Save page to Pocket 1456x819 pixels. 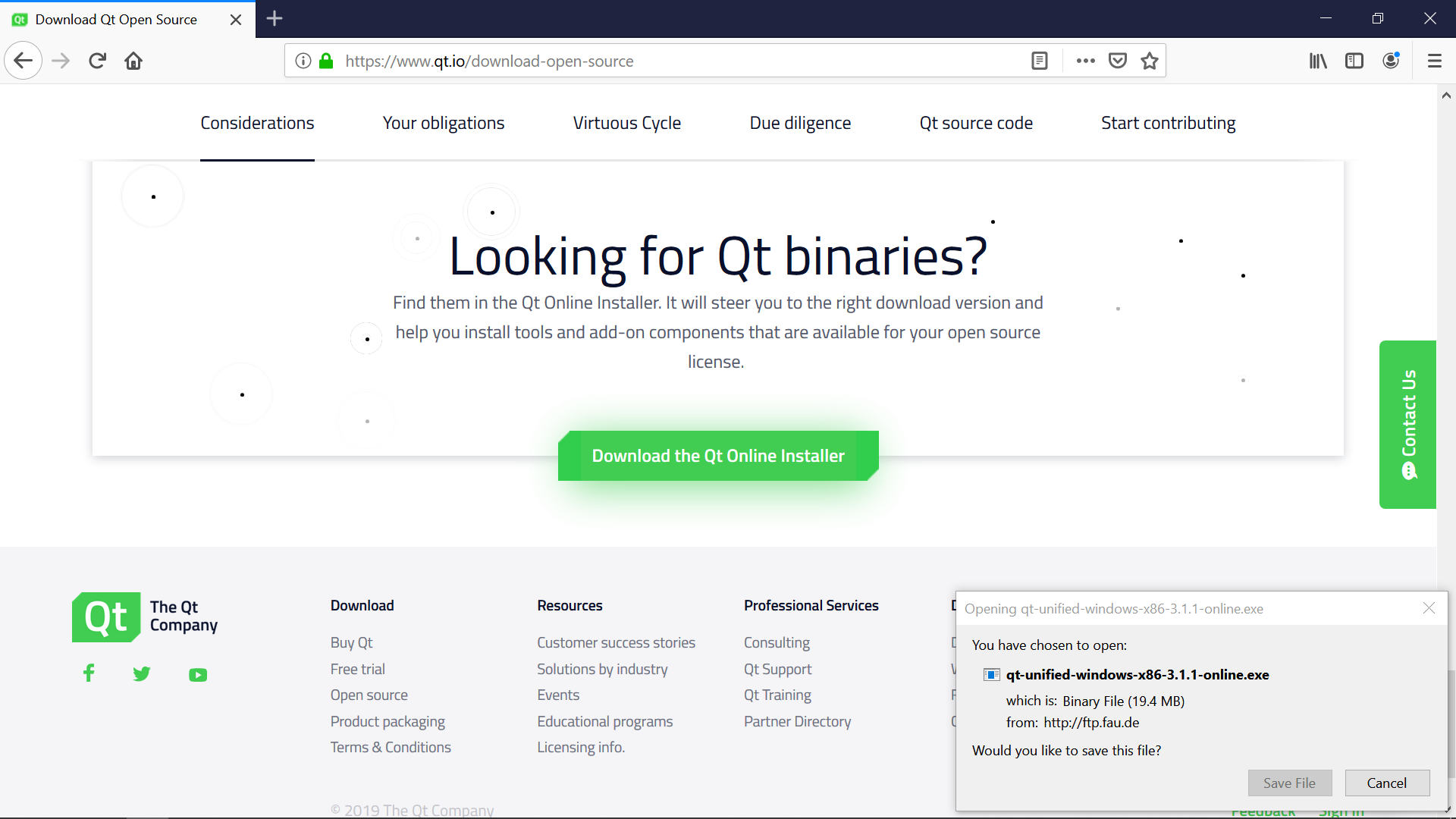pos(1118,61)
